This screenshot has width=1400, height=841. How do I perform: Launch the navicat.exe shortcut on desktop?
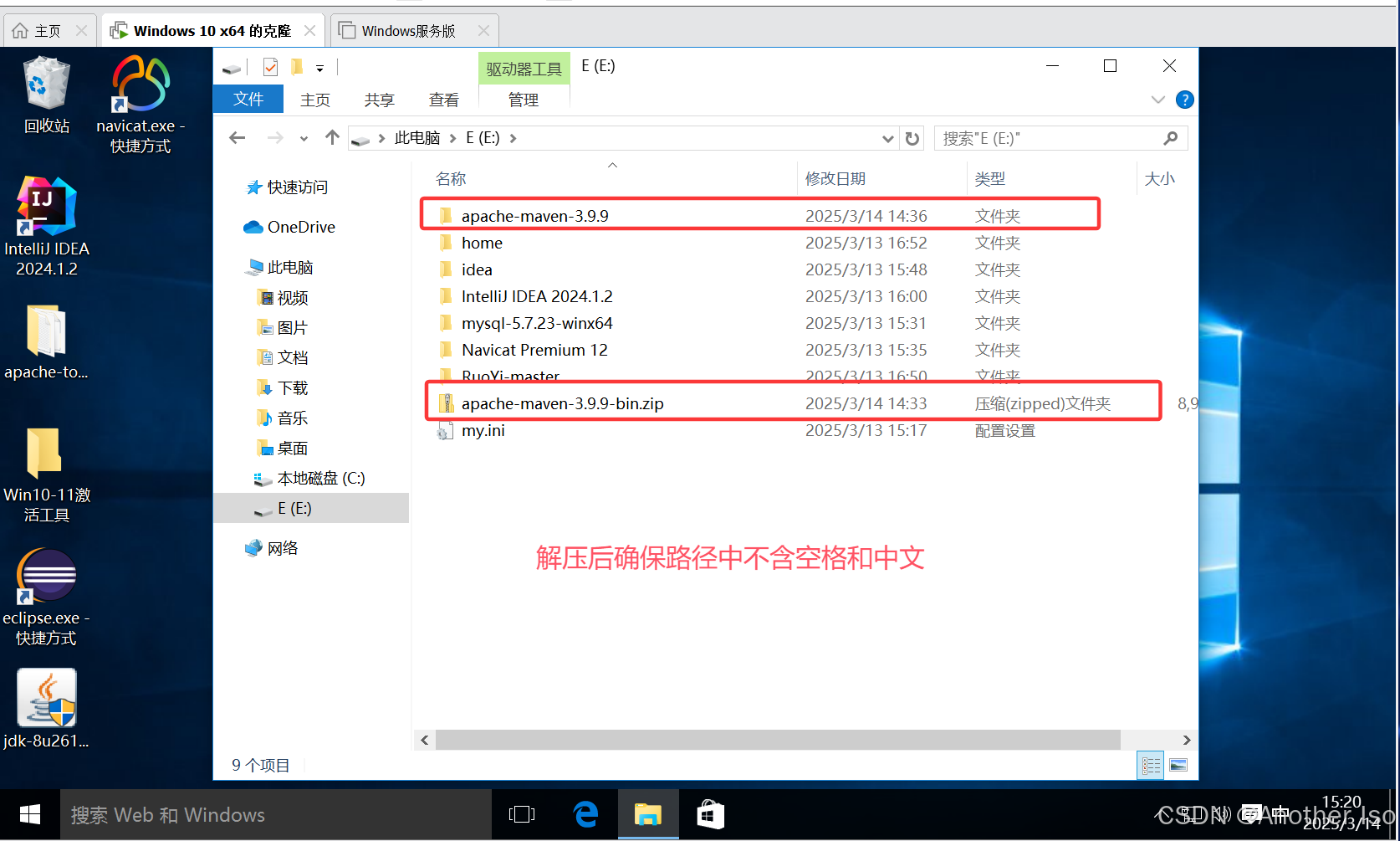pyautogui.click(x=141, y=105)
